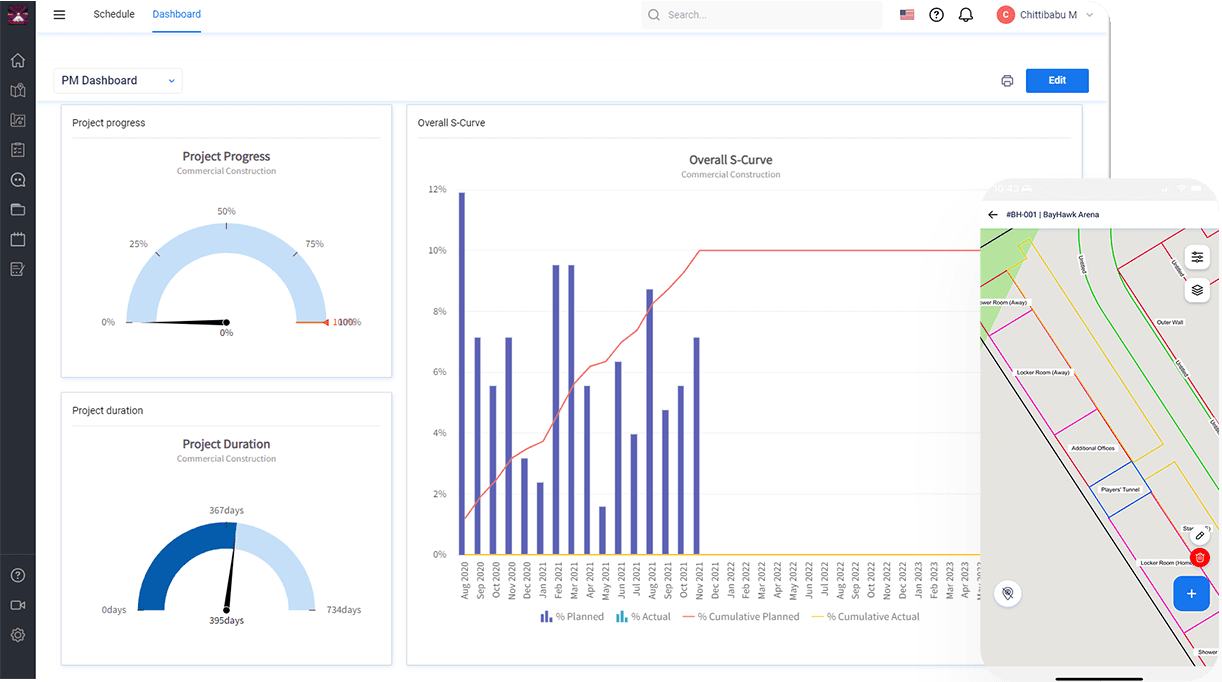Click the 12% y-axis label
1222x682 pixels.
tap(437, 189)
